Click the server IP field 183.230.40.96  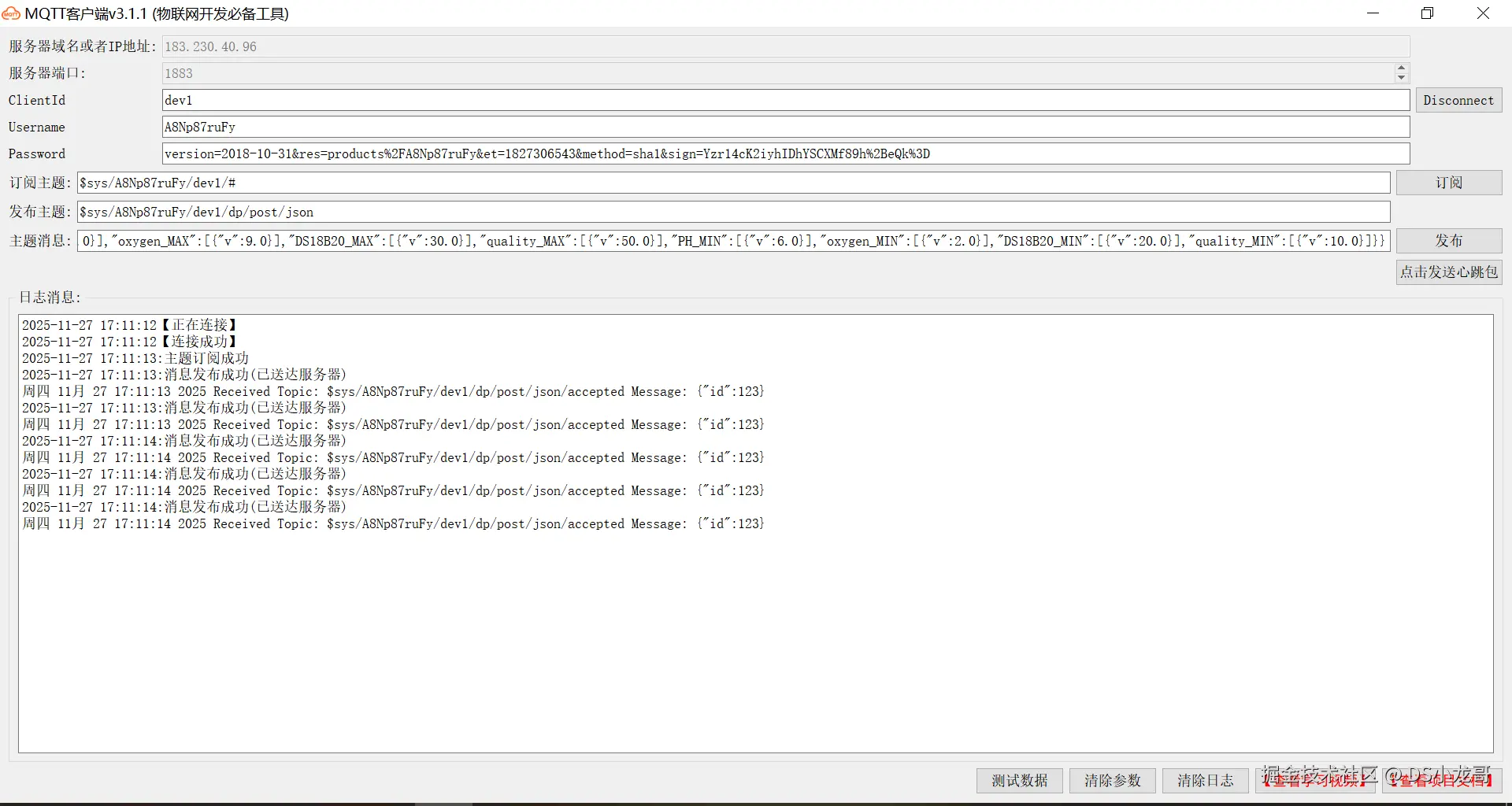pos(785,46)
